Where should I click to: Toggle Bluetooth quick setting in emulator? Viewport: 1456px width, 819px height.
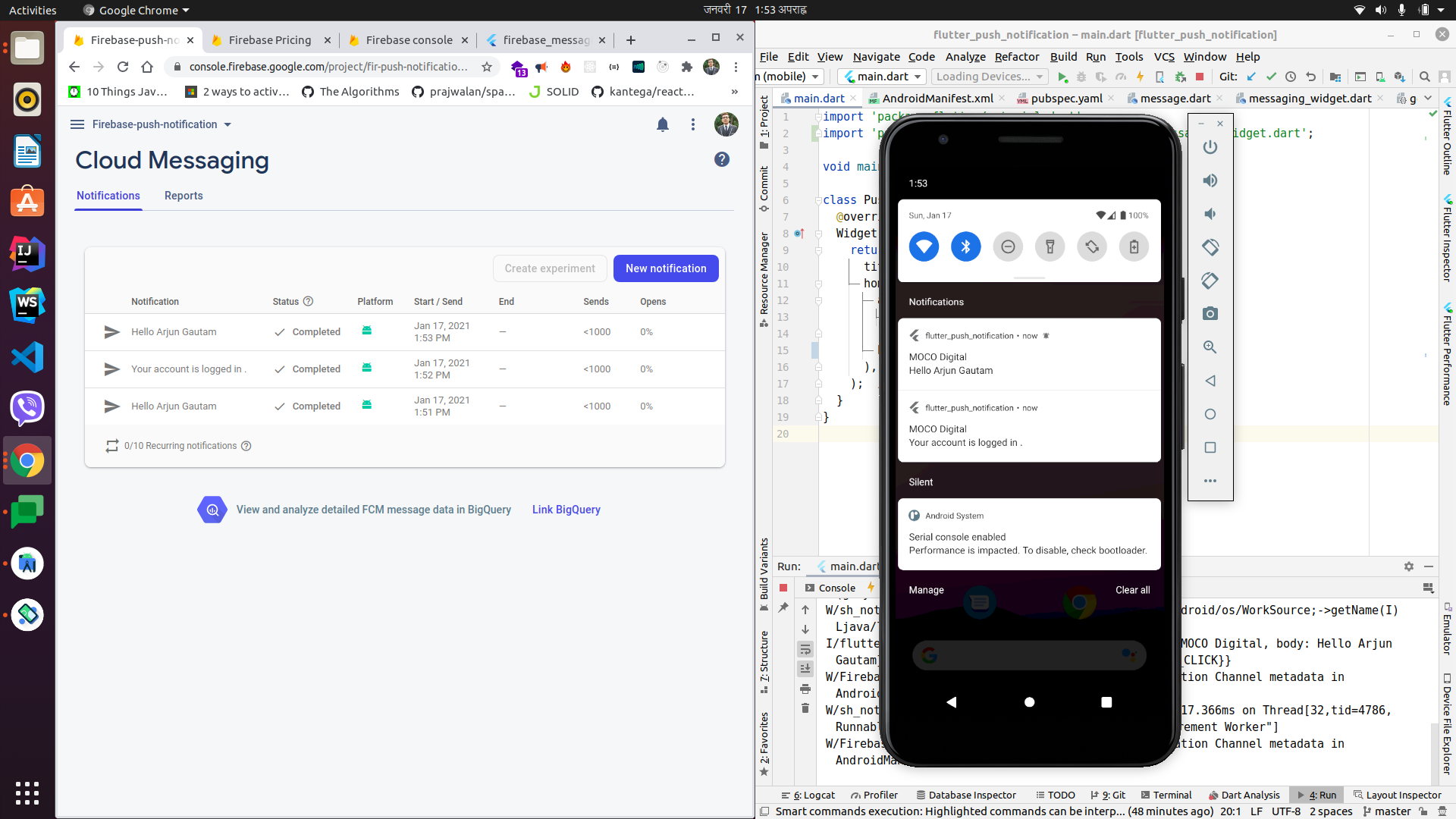point(965,246)
